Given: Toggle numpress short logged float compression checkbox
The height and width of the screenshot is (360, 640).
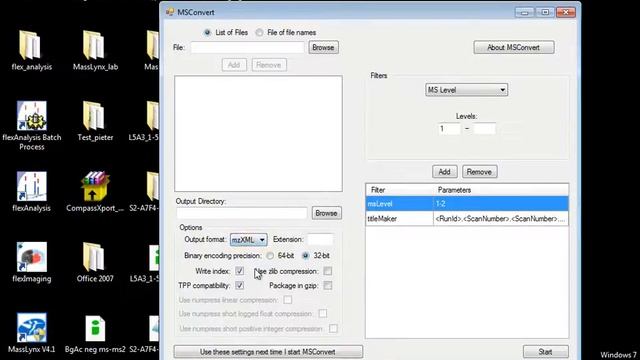Looking at the screenshot, I should click(x=322, y=314).
